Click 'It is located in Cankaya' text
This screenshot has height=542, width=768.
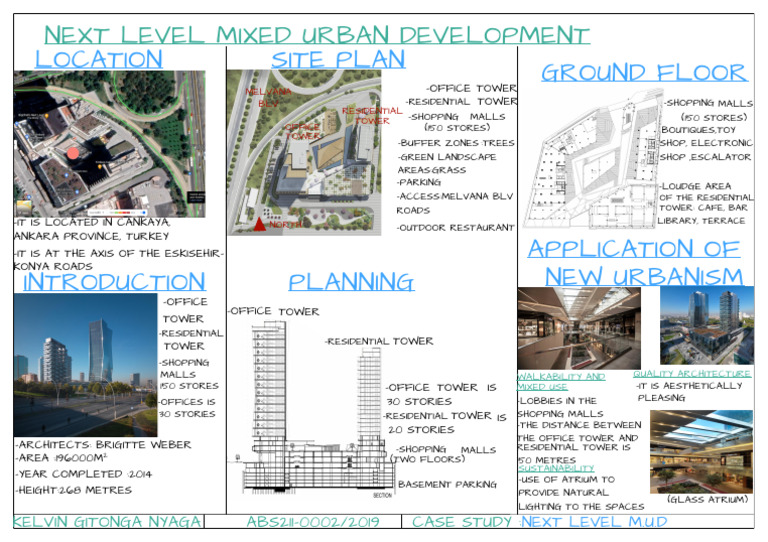(92, 222)
